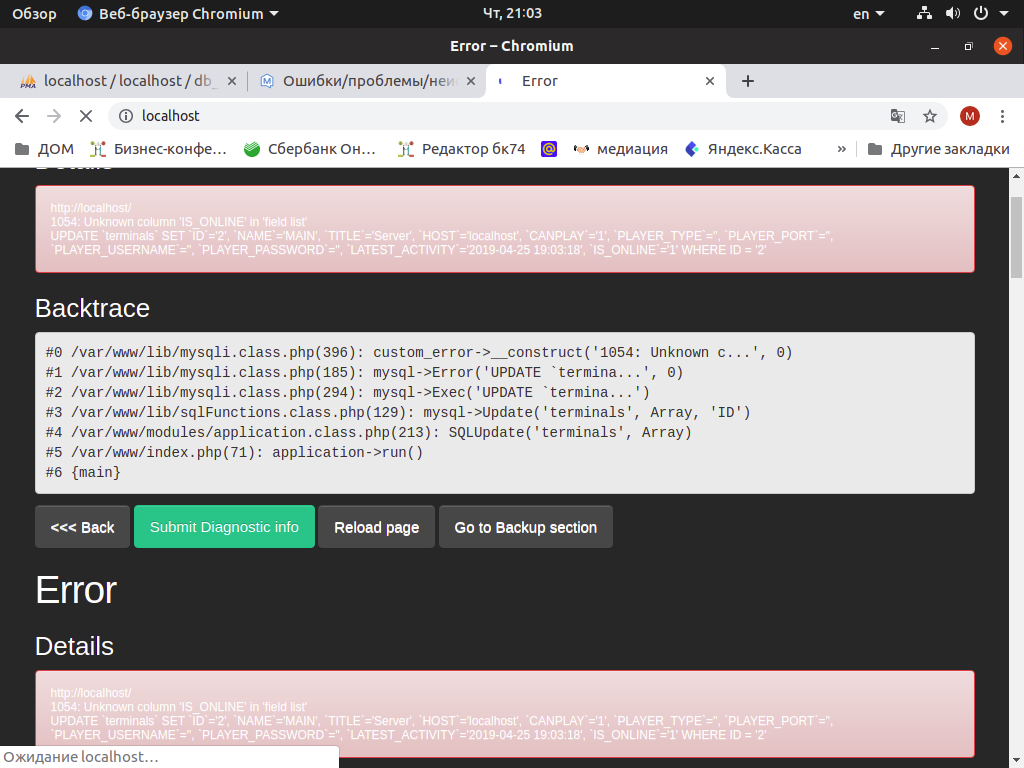The width and height of the screenshot is (1024, 768).
Task: Click the translate page icon in address bar
Action: point(898,116)
